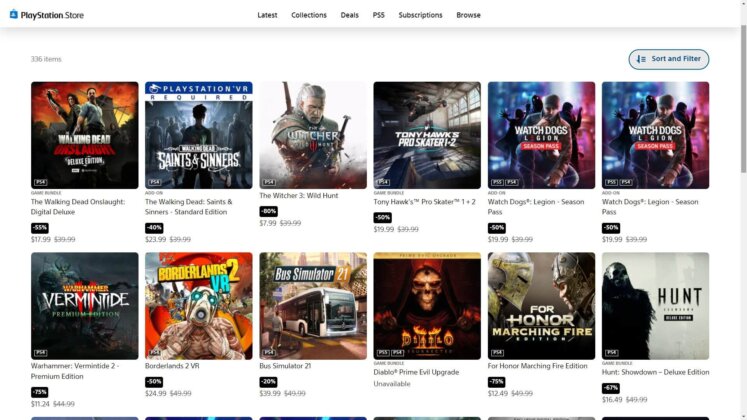Screen dimensions: 747x420
Task: Open Hunt: Showdown Deluxe Edition cover
Action: coord(655,305)
